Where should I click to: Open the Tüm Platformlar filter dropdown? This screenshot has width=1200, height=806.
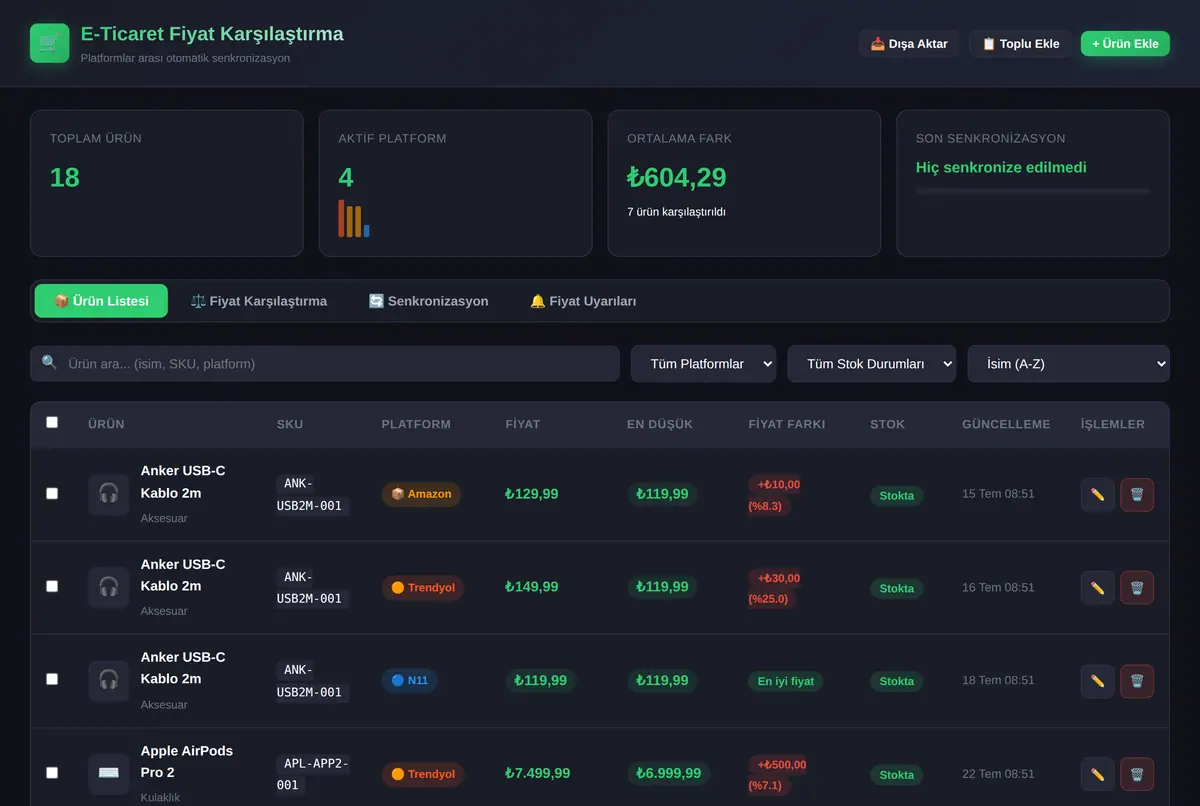coord(703,364)
